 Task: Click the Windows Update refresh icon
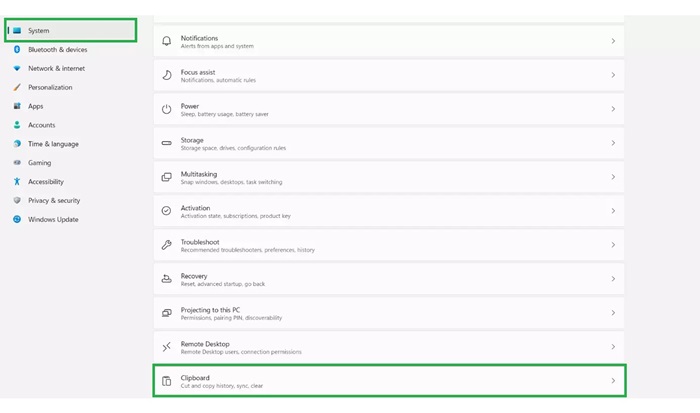(17, 219)
